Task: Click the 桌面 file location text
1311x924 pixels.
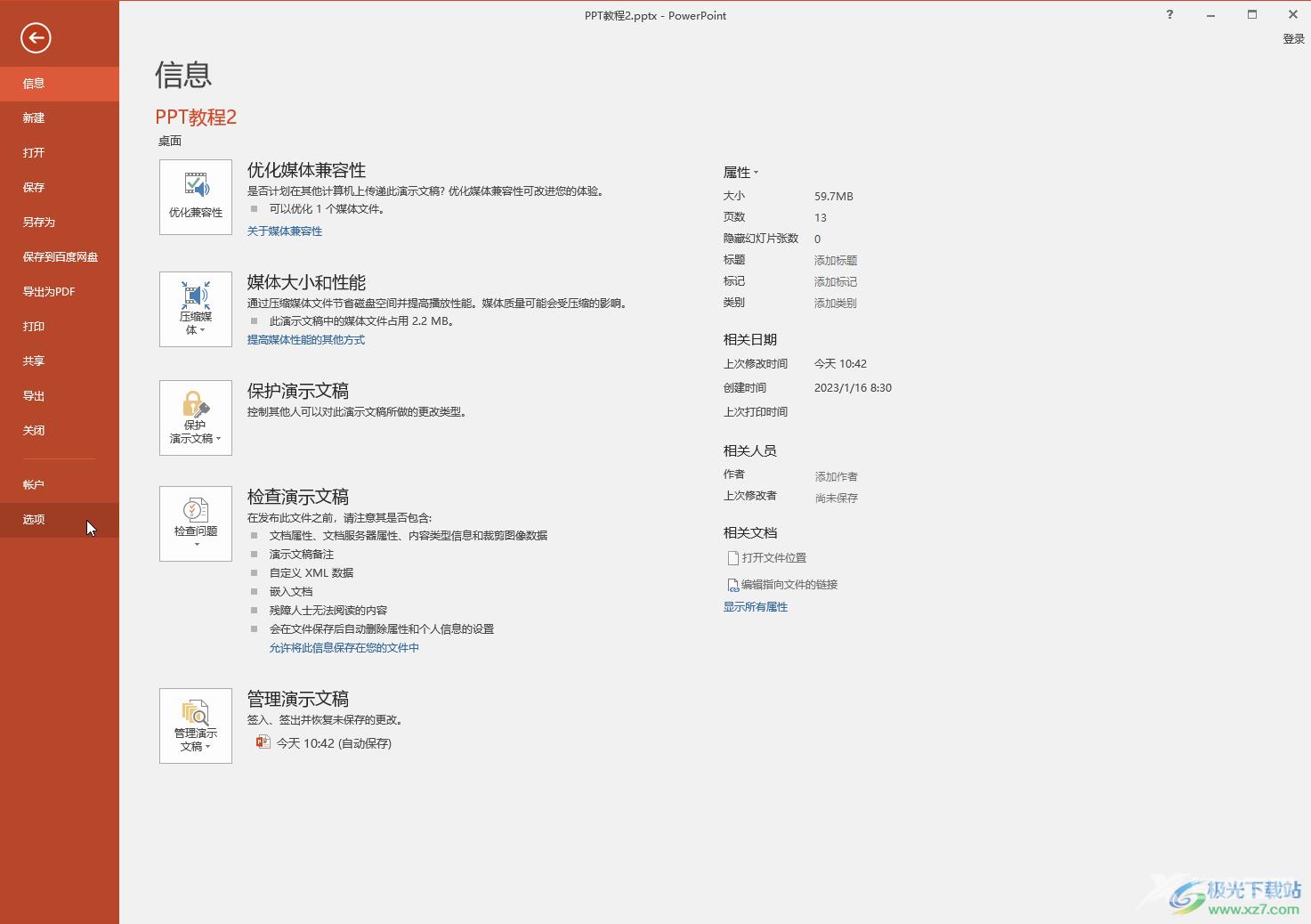Action: (x=170, y=141)
